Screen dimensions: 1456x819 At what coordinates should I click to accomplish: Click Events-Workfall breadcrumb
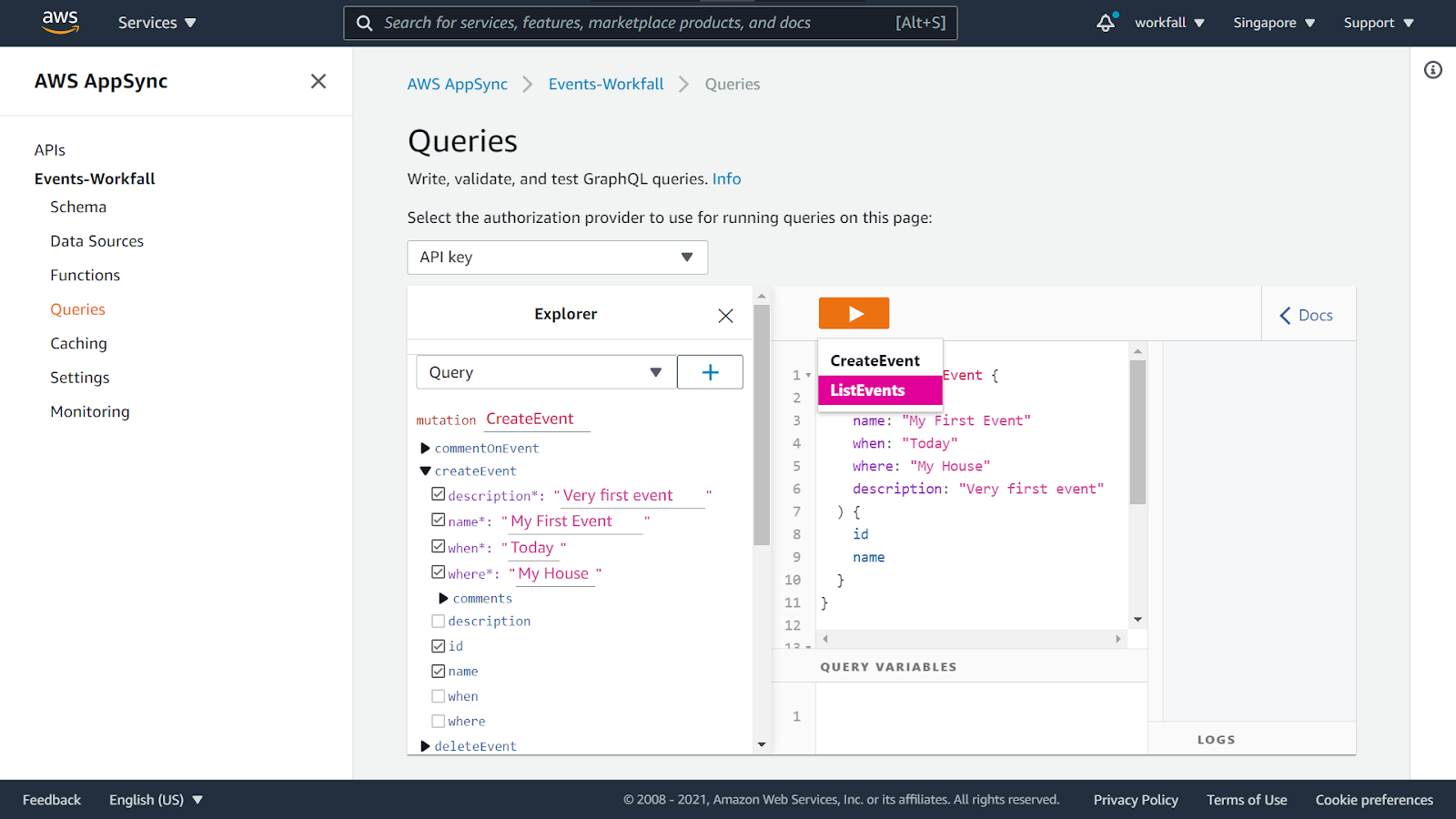click(606, 84)
